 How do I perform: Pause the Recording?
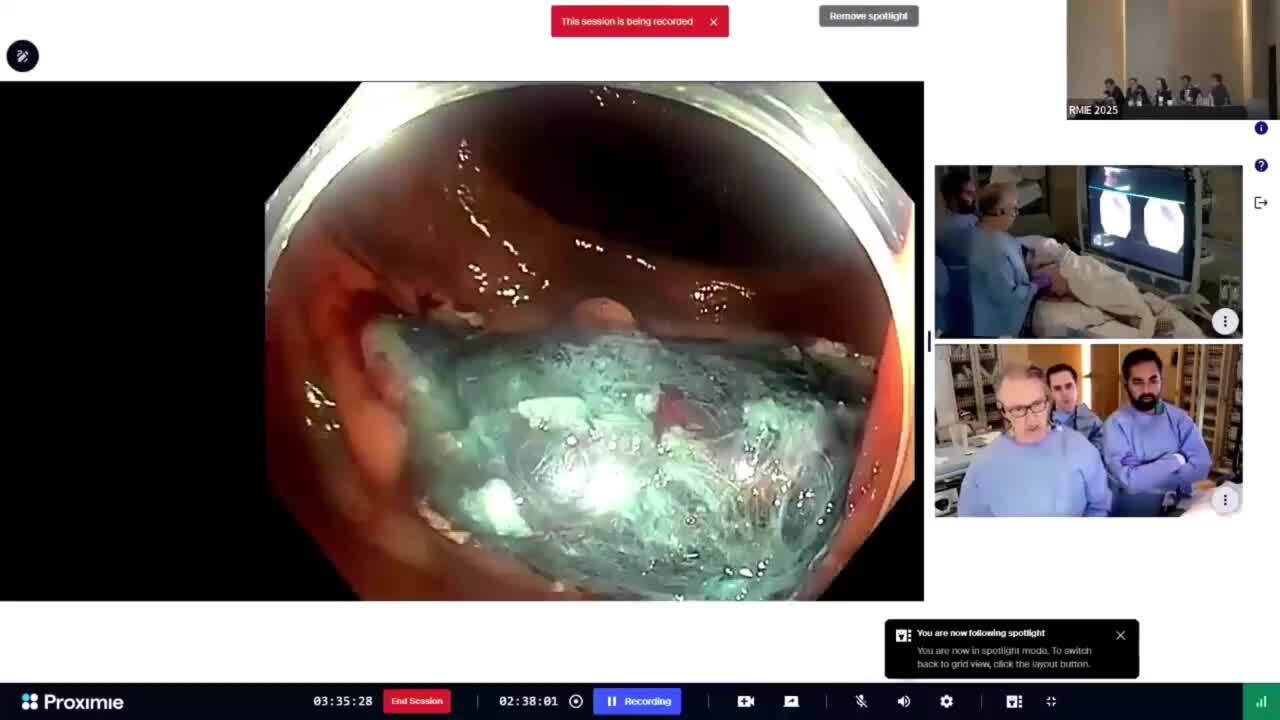click(x=638, y=701)
